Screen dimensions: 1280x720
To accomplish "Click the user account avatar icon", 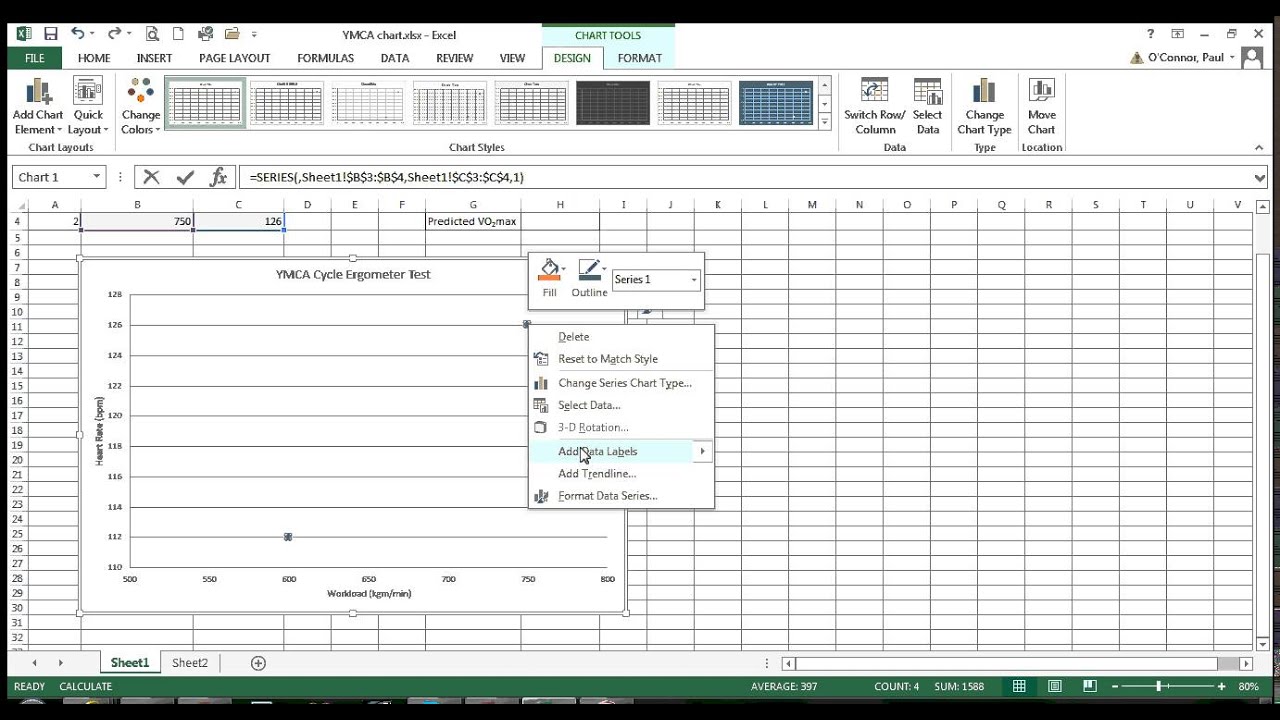I will pyautogui.click(x=1251, y=57).
